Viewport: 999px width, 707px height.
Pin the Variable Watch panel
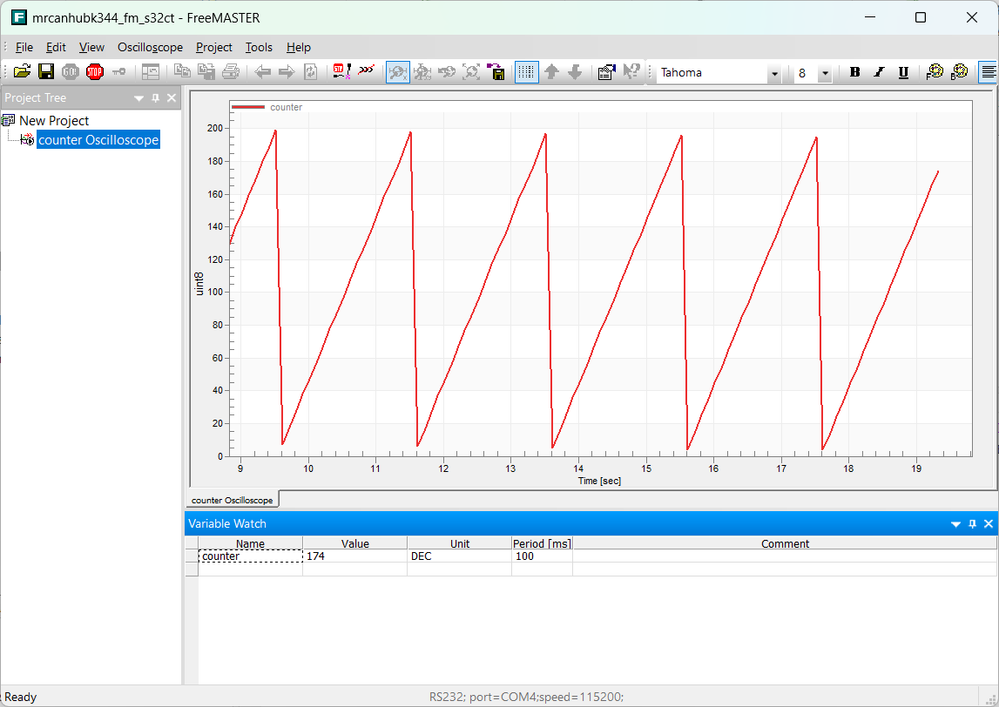click(x=972, y=524)
